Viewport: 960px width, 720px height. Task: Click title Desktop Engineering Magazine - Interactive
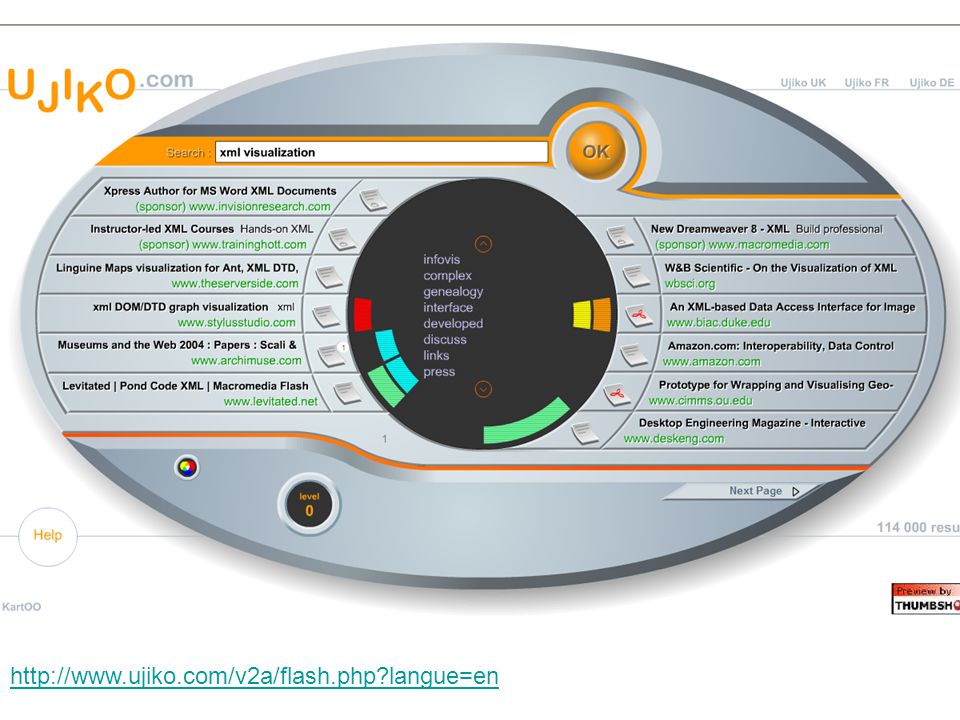752,423
